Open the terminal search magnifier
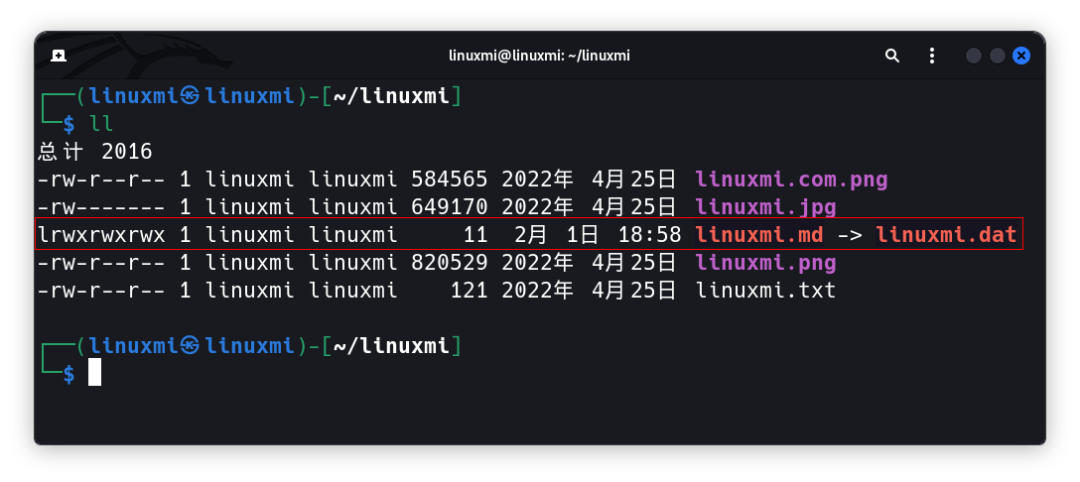 [892, 56]
